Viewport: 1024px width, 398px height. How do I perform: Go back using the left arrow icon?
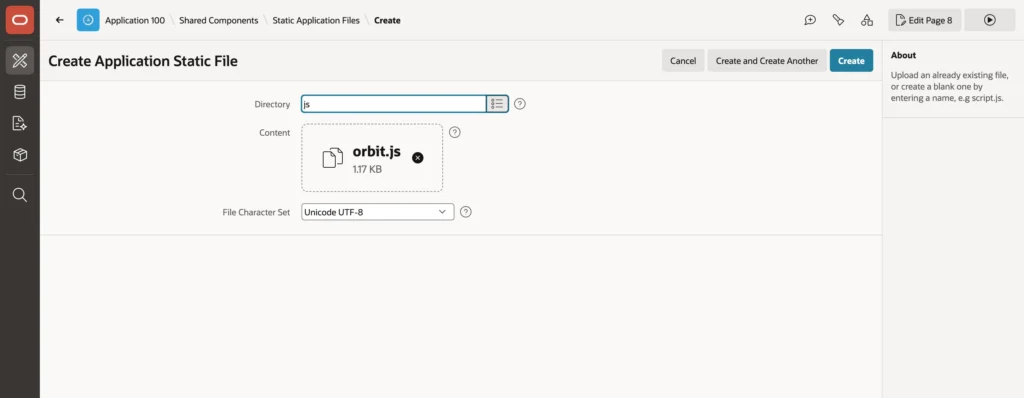(x=59, y=20)
